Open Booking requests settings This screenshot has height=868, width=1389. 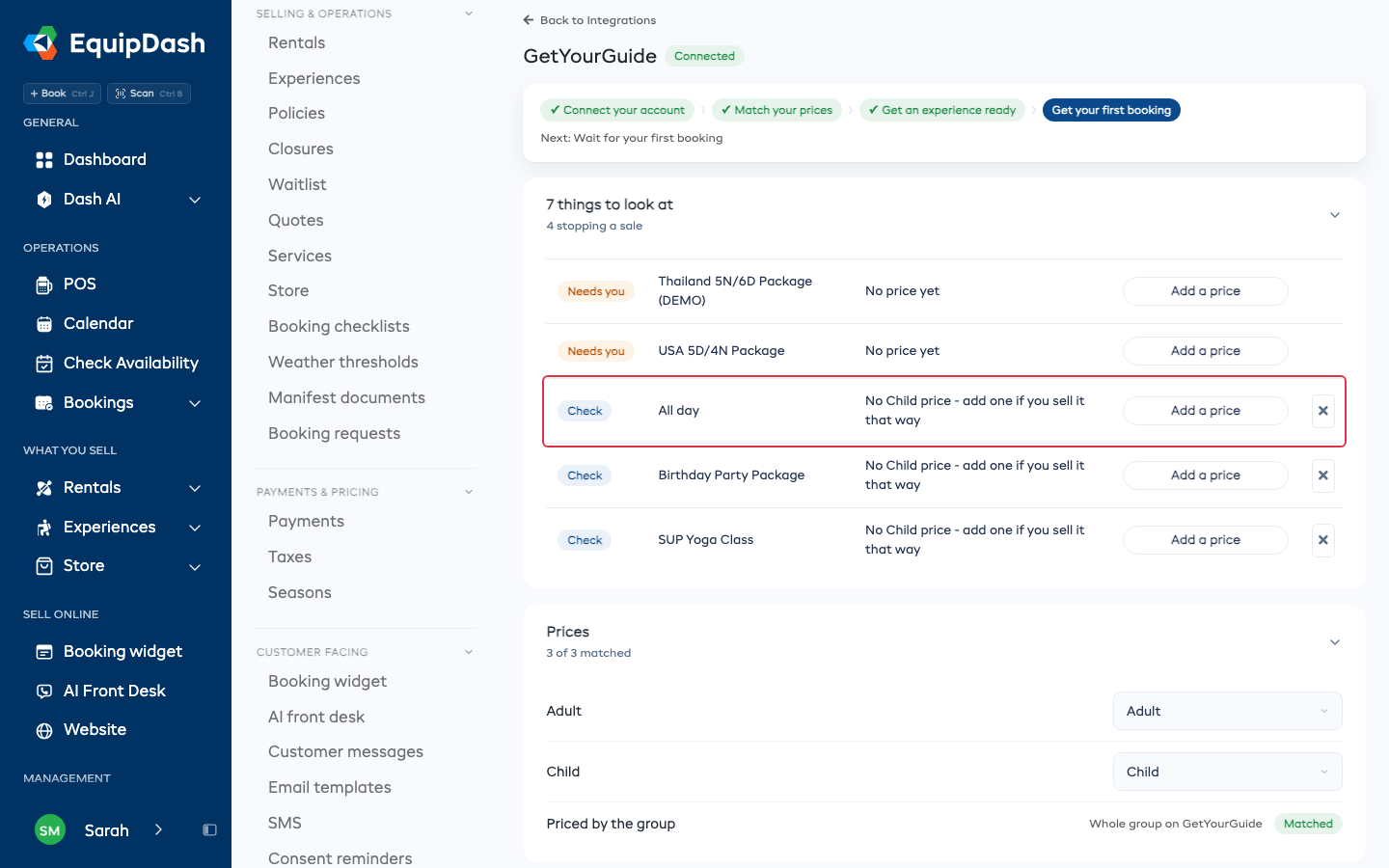[x=334, y=434]
